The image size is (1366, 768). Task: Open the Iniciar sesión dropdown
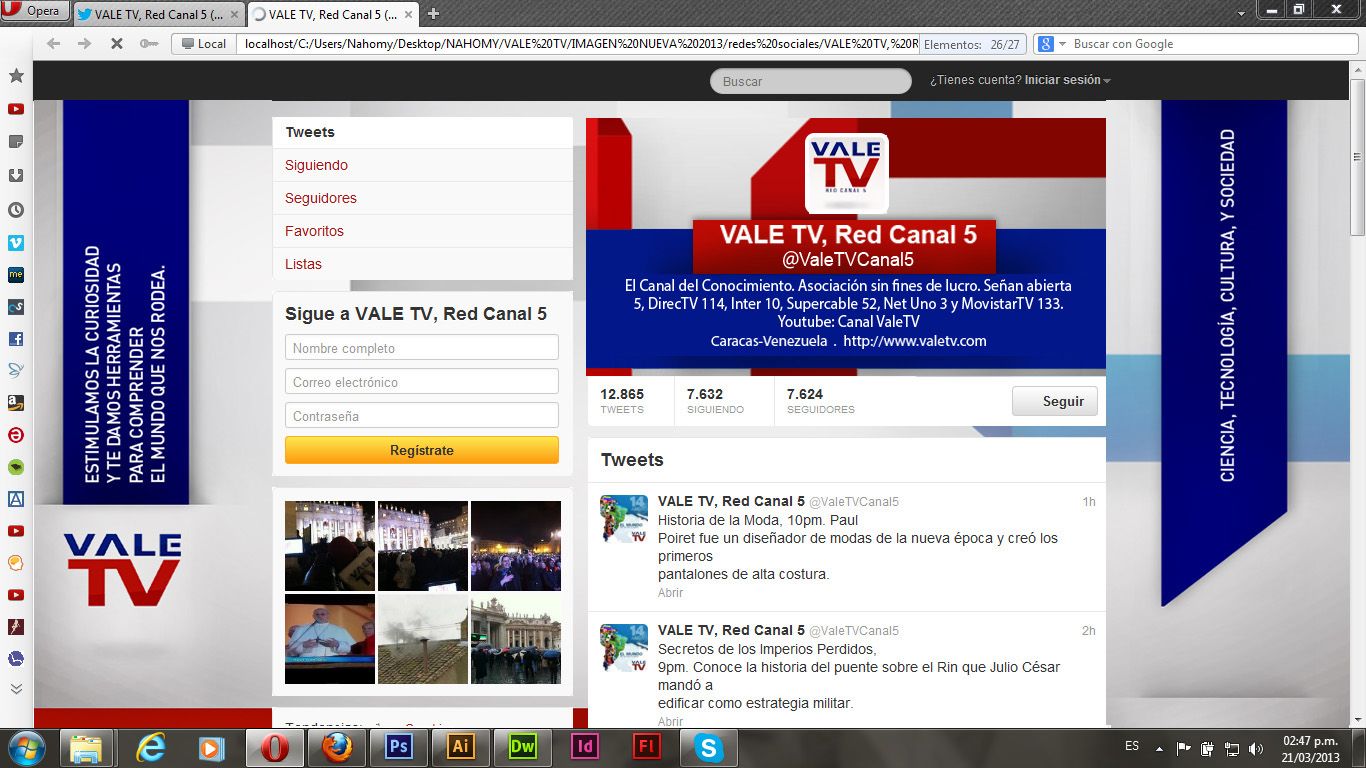(x=1067, y=80)
